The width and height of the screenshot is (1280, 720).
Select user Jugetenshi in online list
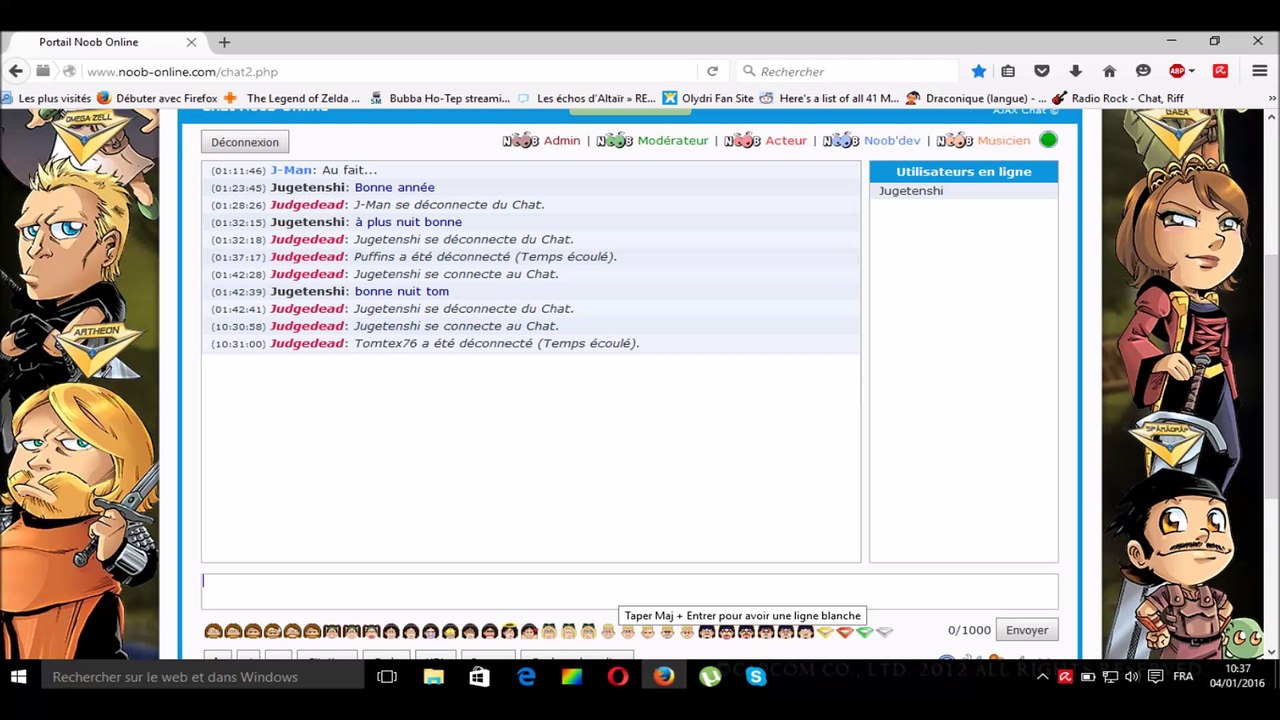pos(910,191)
